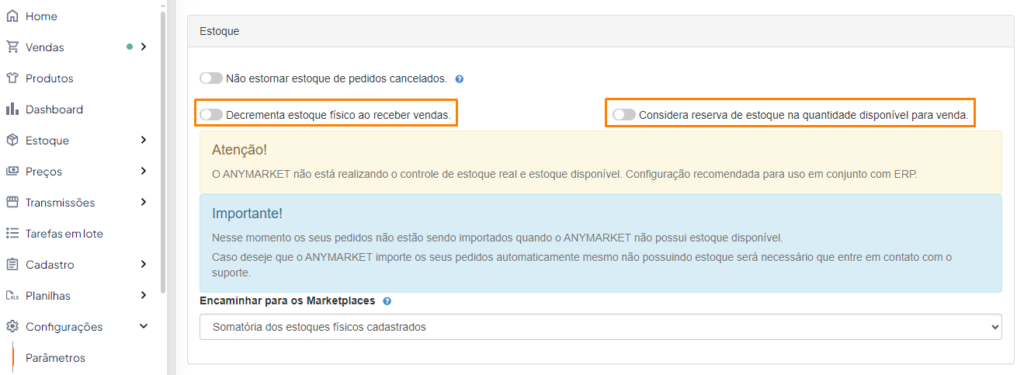Expand the Preços submenu chevron
Screen dimensions: 1024x375
click(x=144, y=171)
